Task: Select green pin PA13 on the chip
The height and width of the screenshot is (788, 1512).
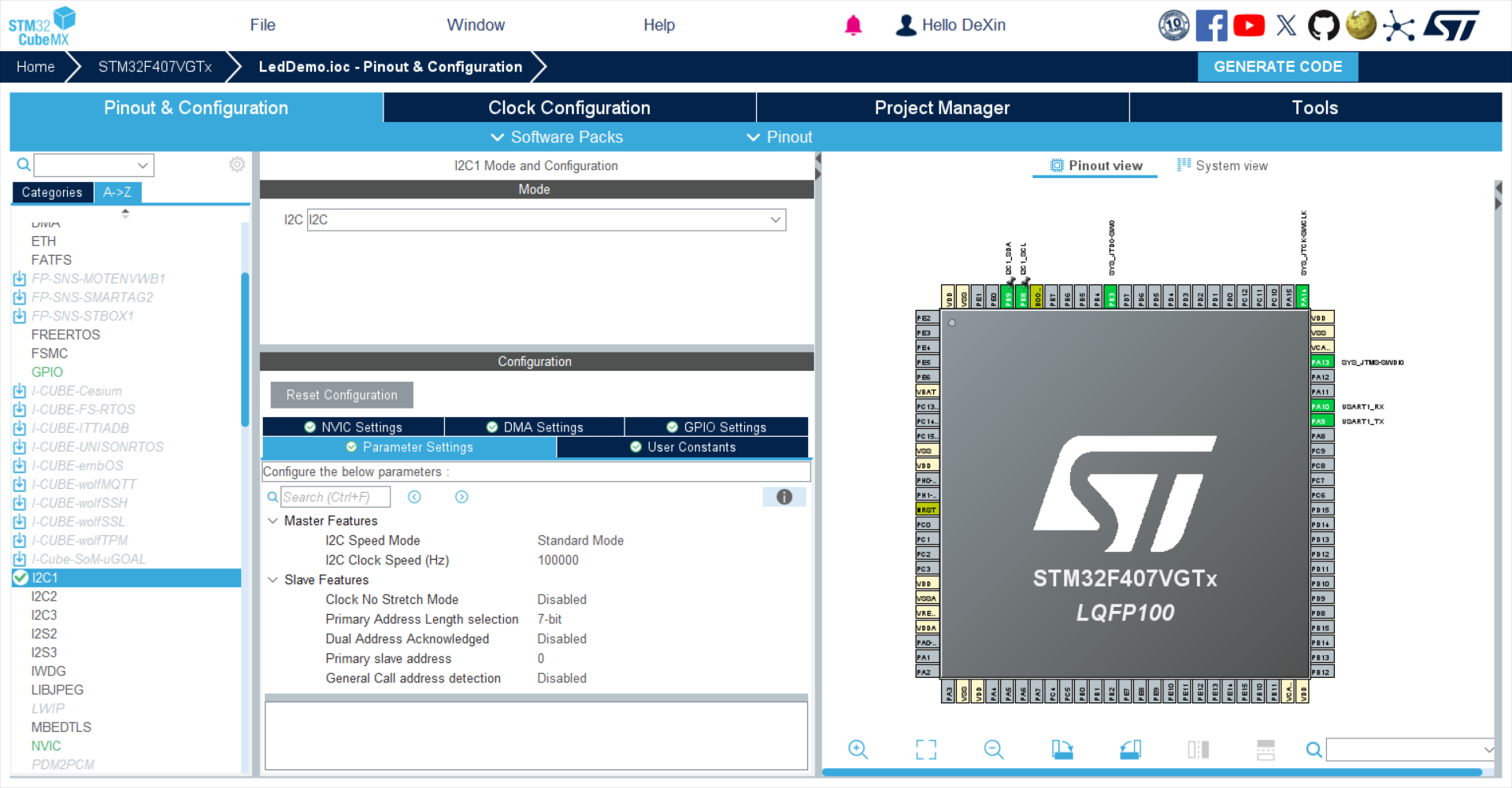Action: [x=1322, y=362]
